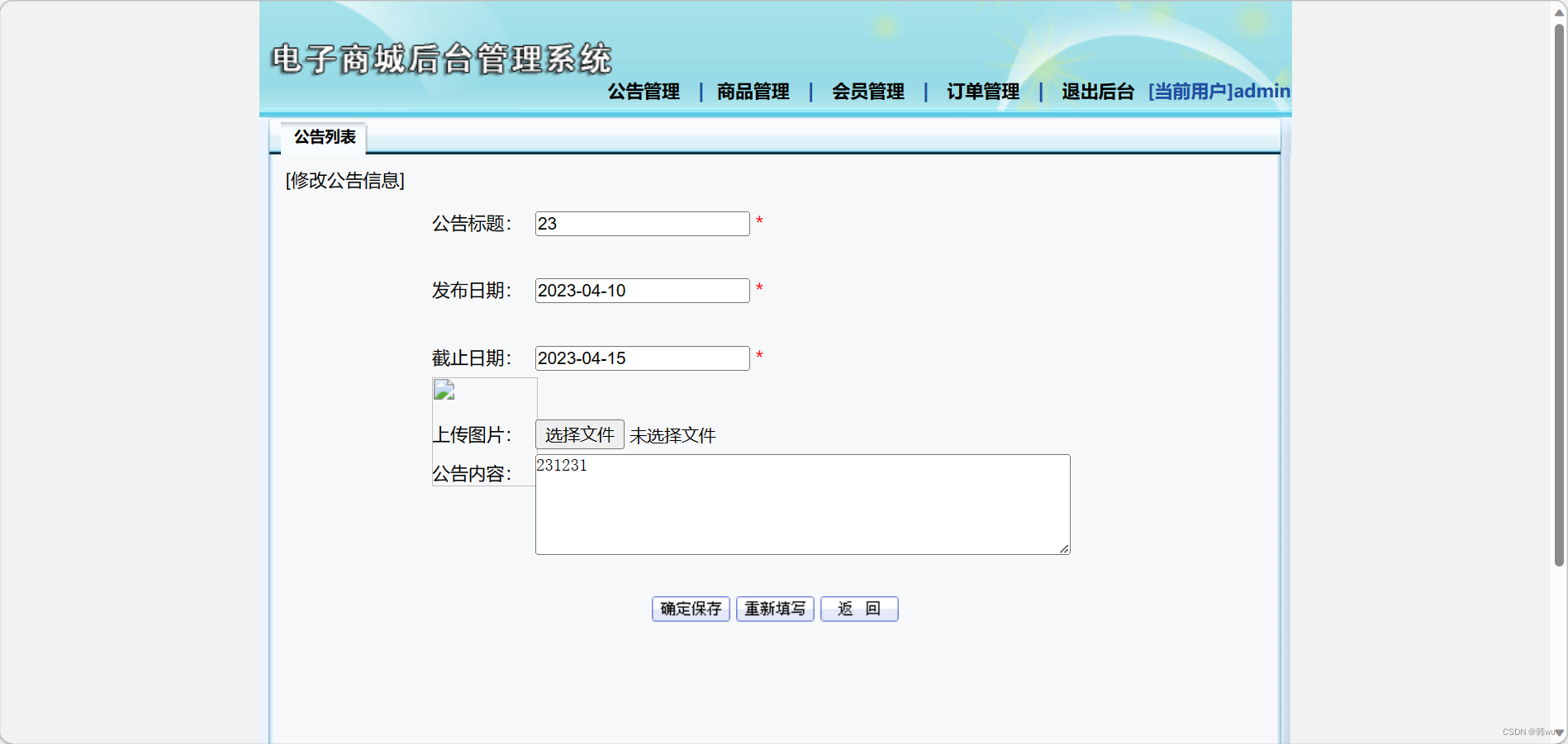Image resolution: width=1568 pixels, height=744 pixels.
Task: Open the 会员管理 menu
Action: pyautogui.click(x=867, y=92)
